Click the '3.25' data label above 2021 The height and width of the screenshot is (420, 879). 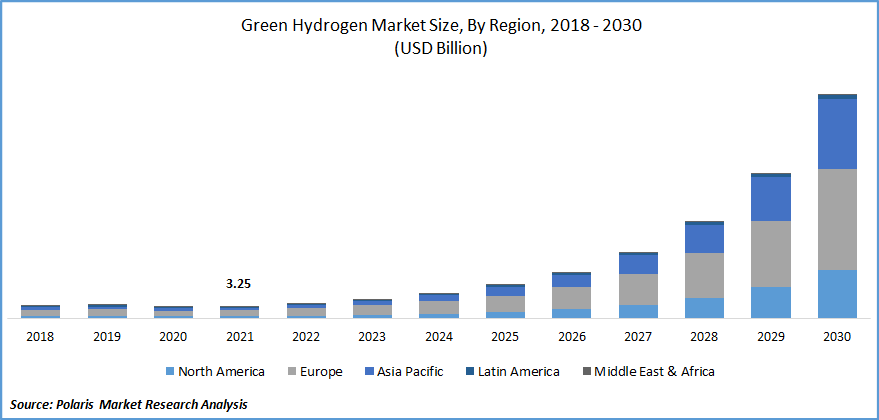(x=238, y=284)
